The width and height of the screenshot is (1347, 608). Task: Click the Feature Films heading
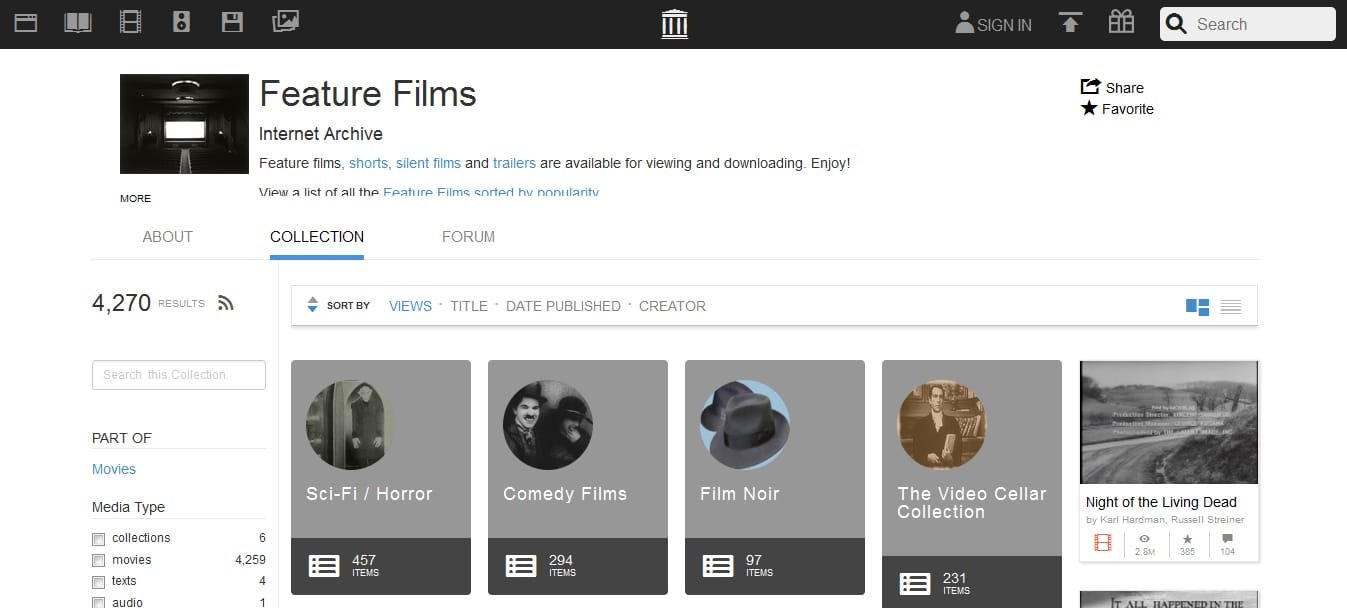click(368, 94)
